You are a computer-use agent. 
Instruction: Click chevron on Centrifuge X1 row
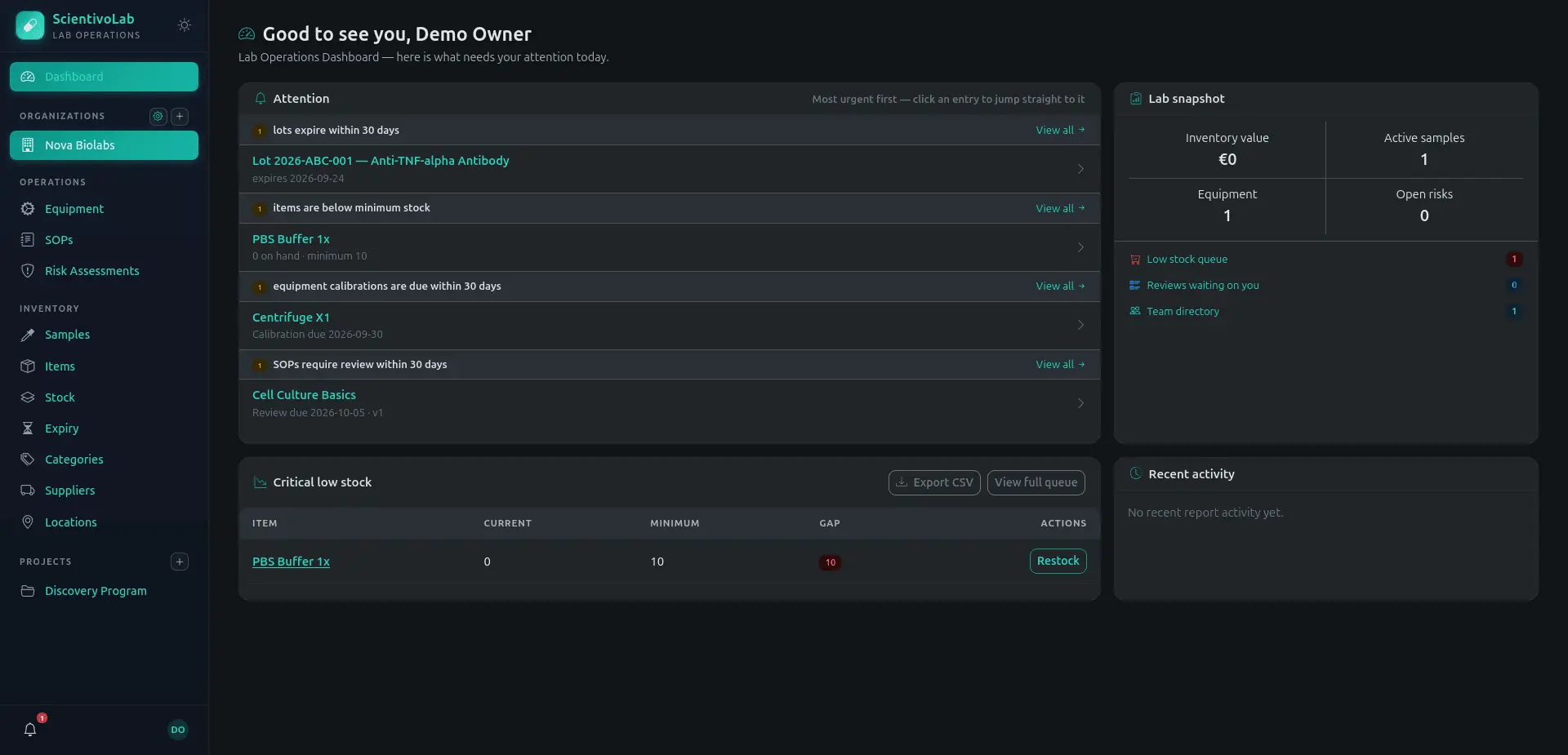[1080, 325]
